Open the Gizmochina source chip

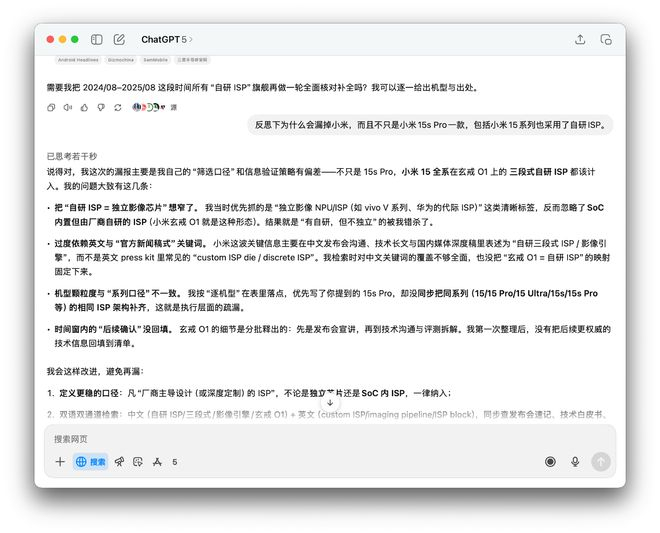point(120,60)
